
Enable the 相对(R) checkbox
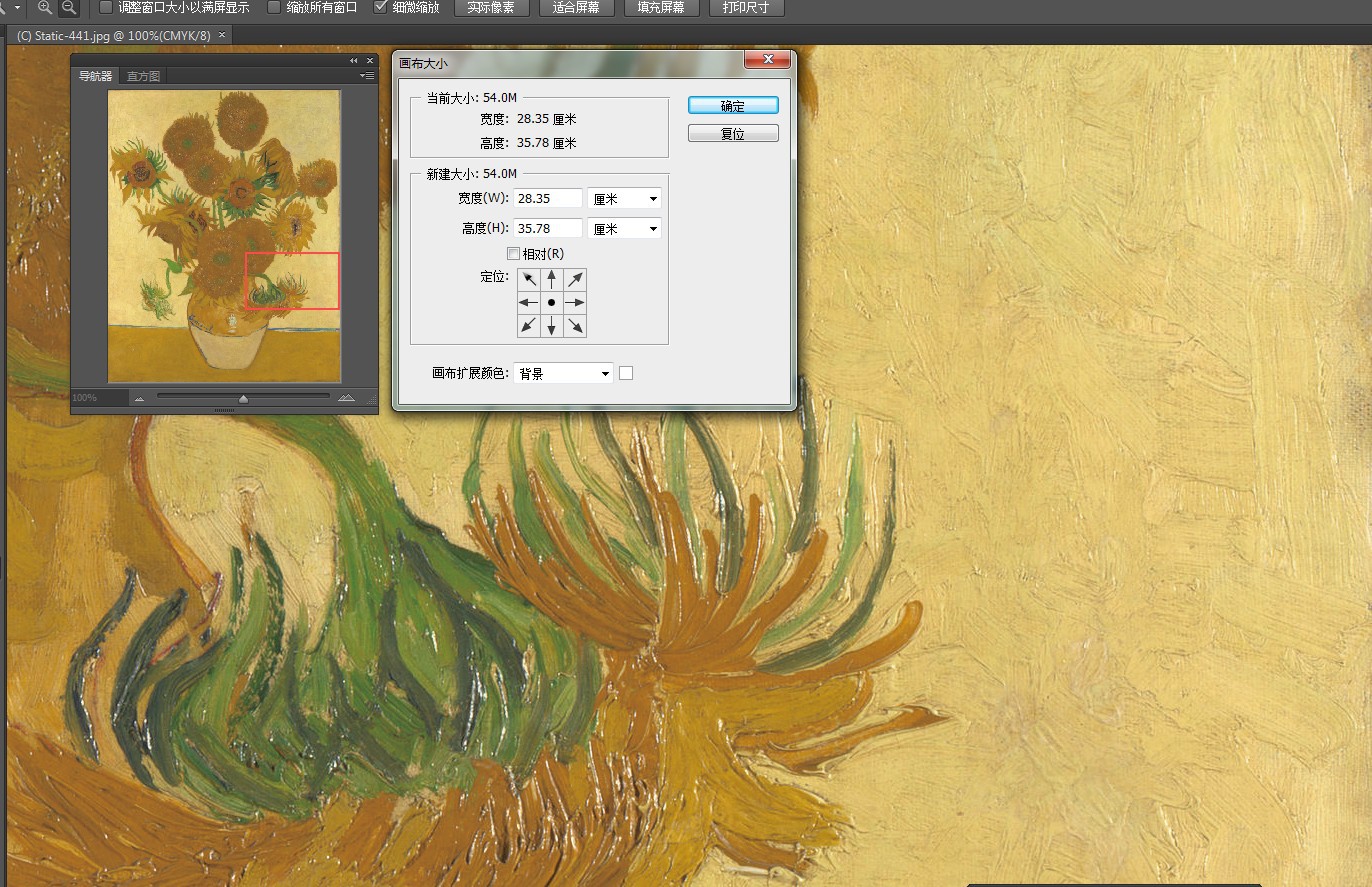click(x=514, y=254)
